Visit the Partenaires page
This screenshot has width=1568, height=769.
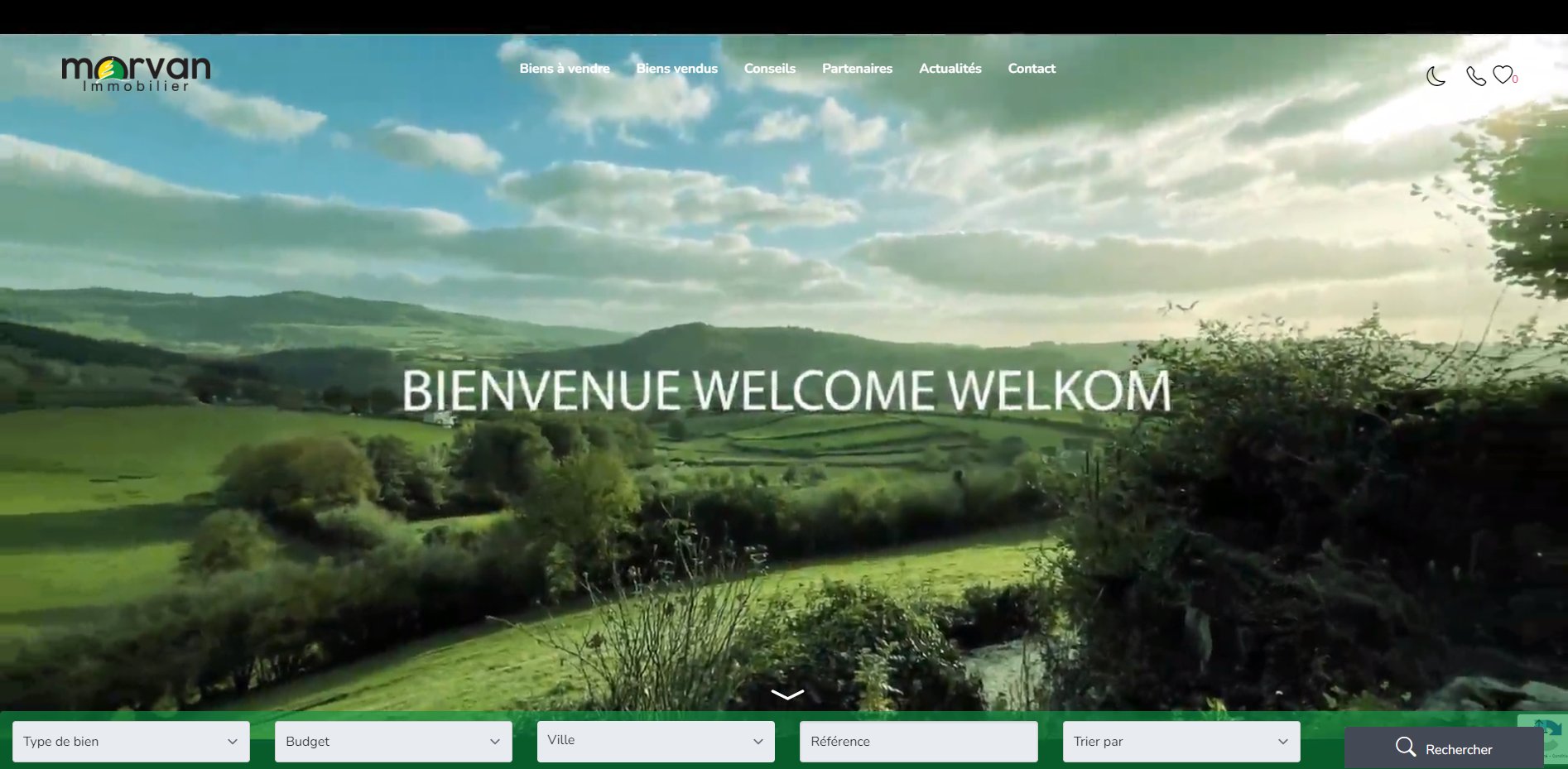point(856,69)
